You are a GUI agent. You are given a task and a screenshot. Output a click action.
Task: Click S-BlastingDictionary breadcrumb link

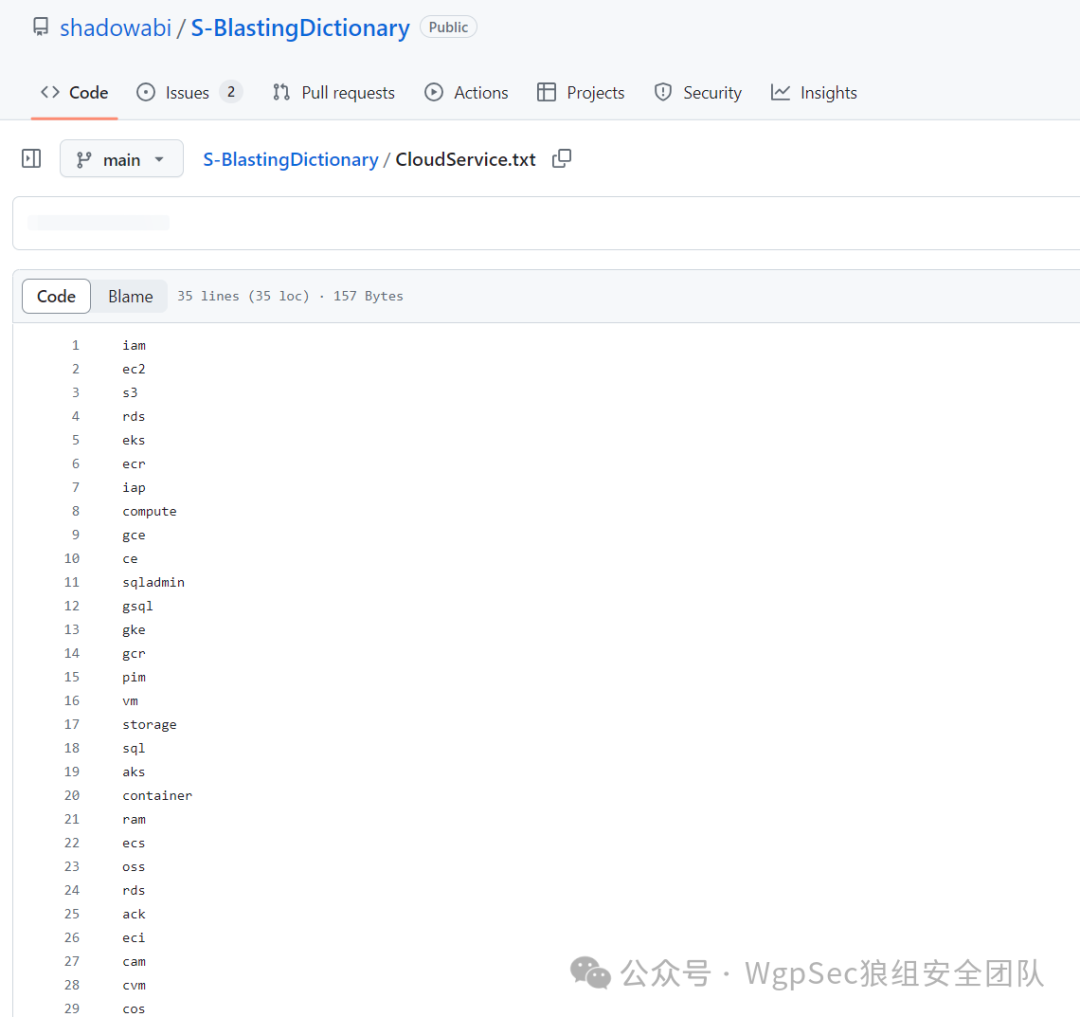coord(291,160)
